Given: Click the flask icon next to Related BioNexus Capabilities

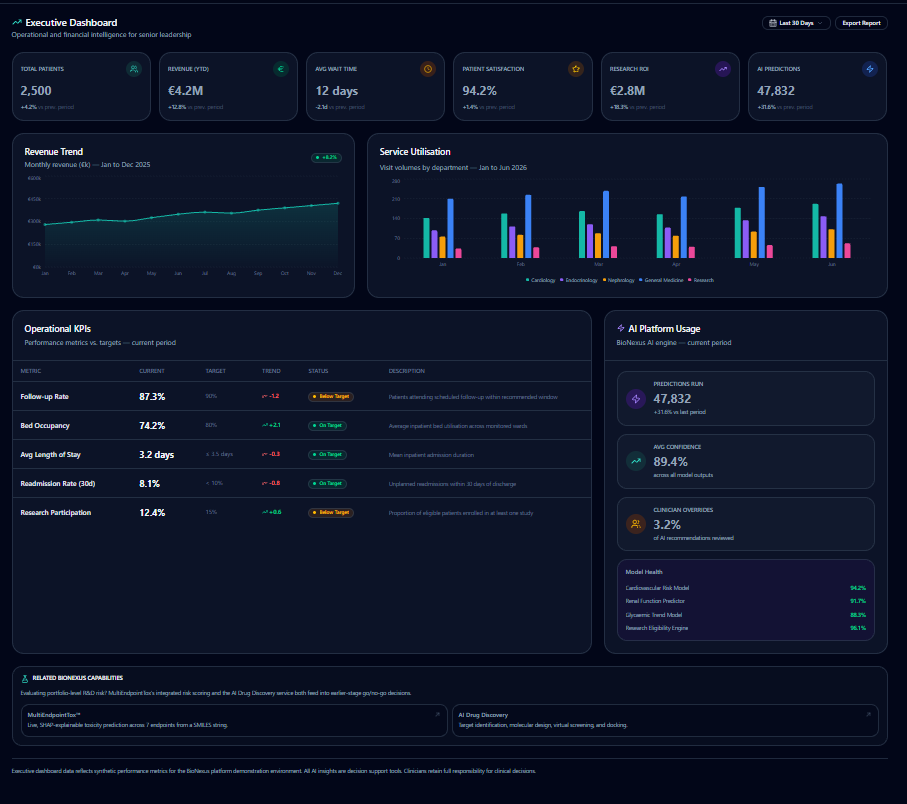Looking at the screenshot, I should click(x=25, y=678).
